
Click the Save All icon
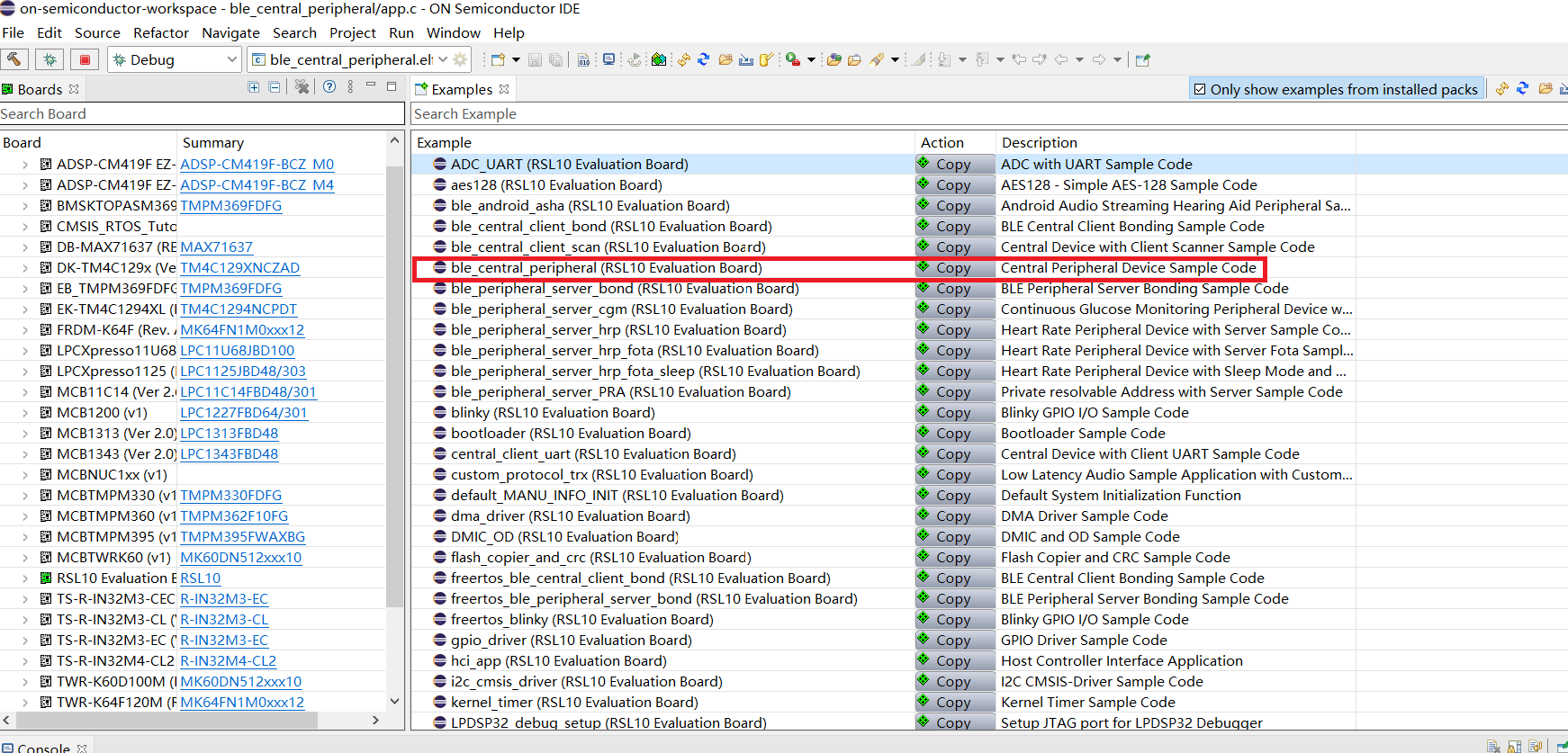[x=555, y=59]
